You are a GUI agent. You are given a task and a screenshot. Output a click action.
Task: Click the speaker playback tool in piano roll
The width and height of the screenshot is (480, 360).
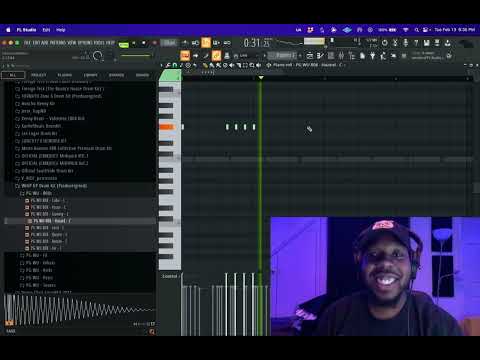tap(259, 65)
